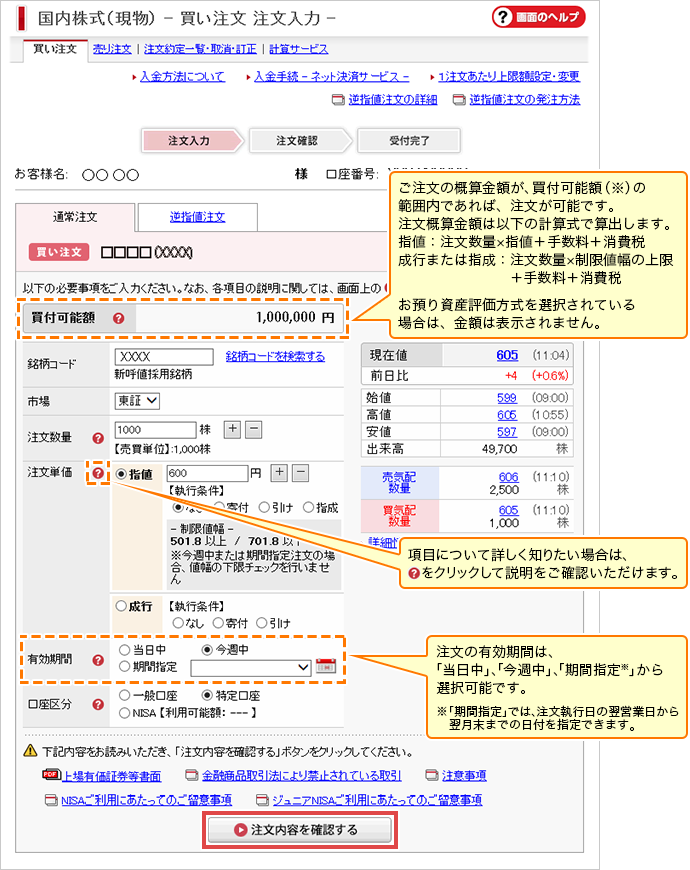Screen dimensions: 690x870
Task: Click 始値 price 599 link
Action: (506, 398)
